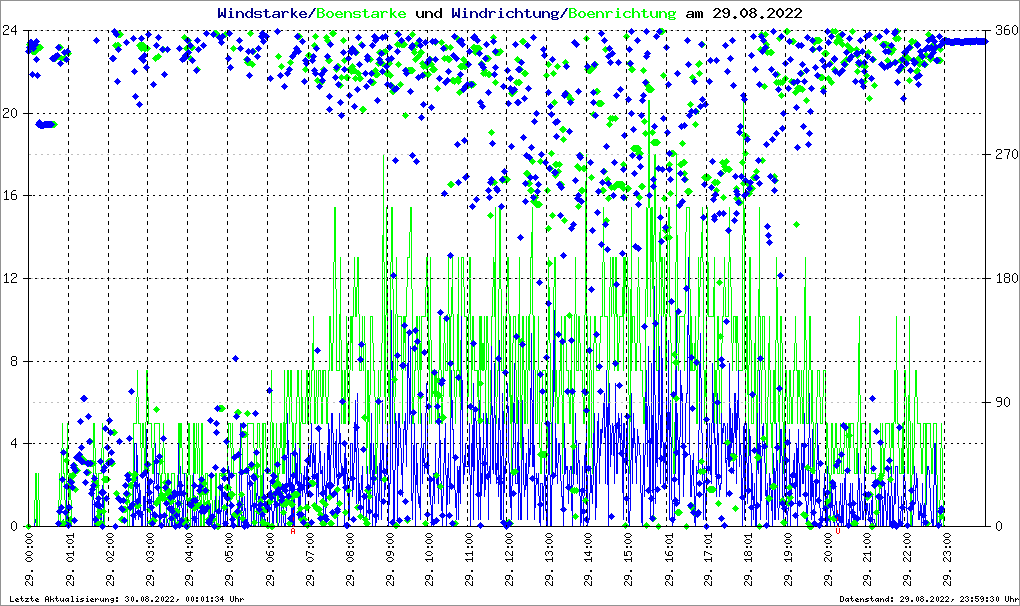Click the "29. 17:01" time axis label

point(708,560)
